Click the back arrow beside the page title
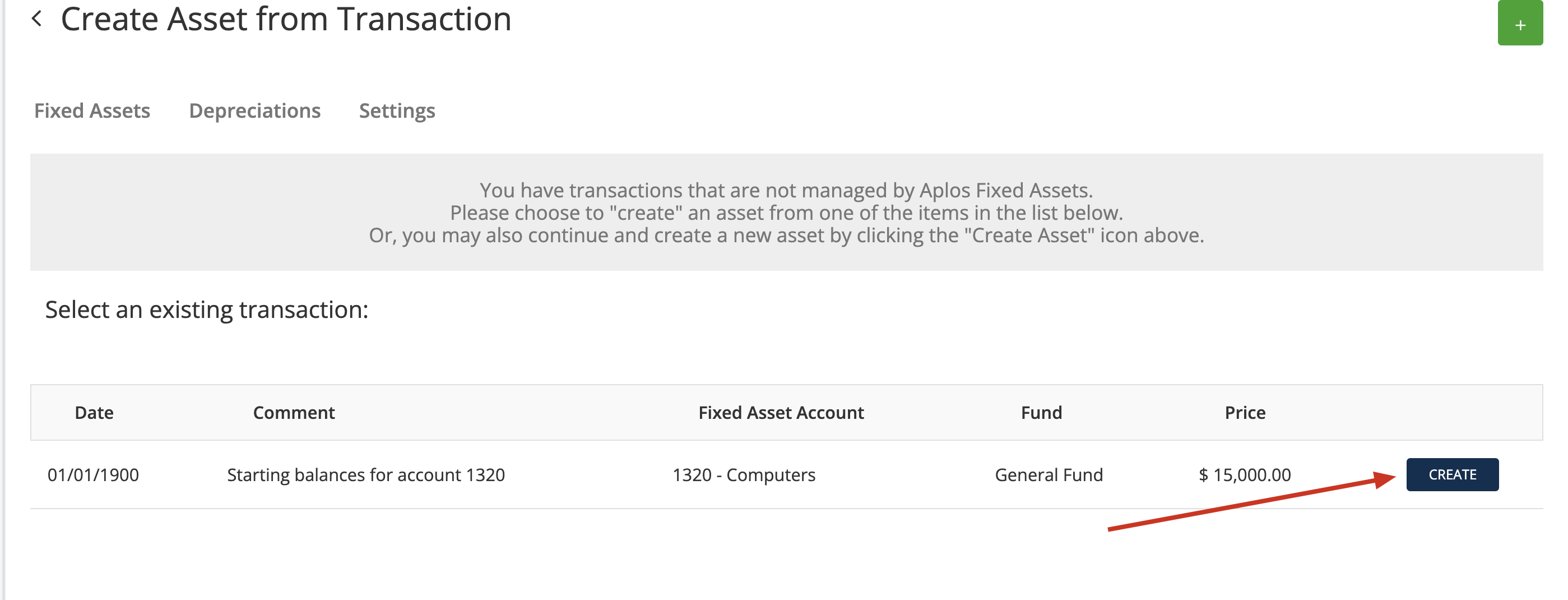The width and height of the screenshot is (1568, 600). point(37,19)
